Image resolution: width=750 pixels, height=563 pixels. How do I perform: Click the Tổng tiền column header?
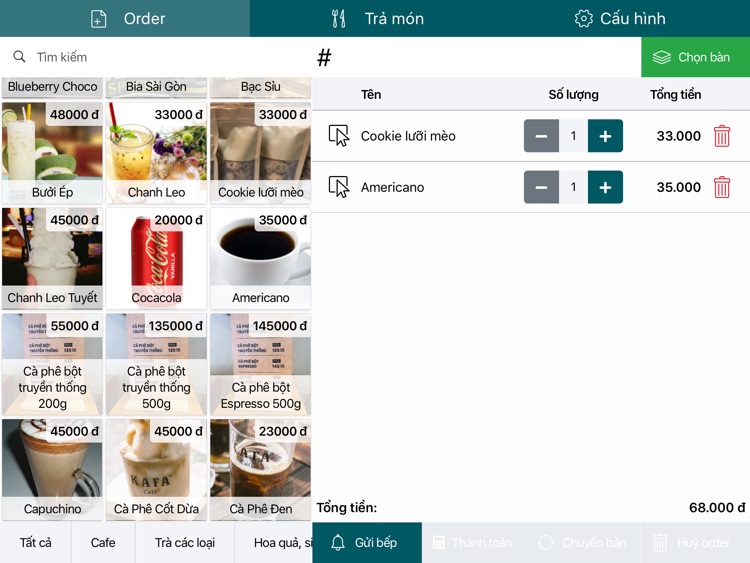pos(675,94)
